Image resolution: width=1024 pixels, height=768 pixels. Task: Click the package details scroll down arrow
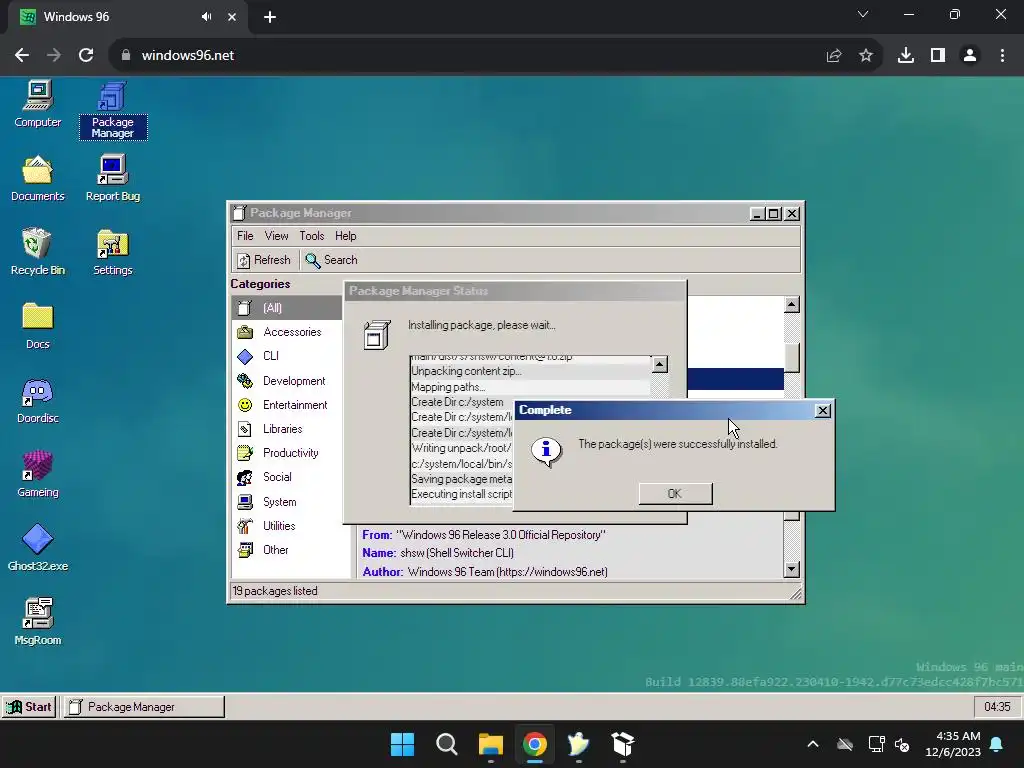point(792,569)
